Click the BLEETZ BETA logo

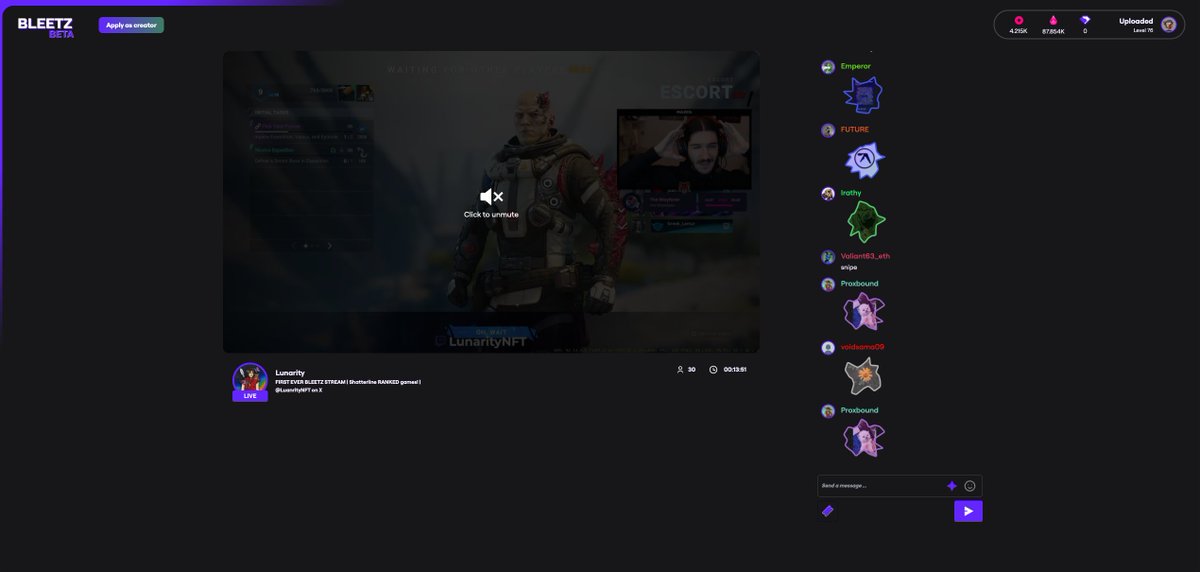[45, 27]
